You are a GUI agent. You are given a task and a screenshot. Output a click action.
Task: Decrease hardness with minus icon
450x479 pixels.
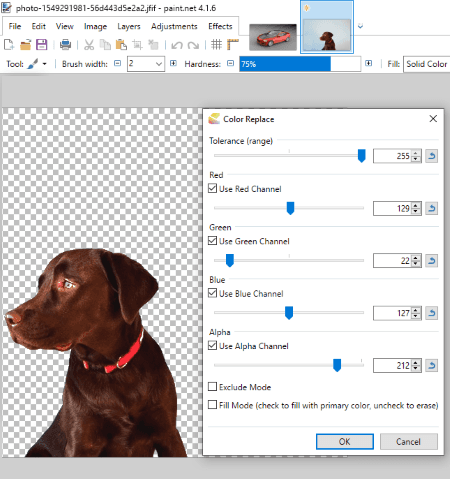(230, 63)
